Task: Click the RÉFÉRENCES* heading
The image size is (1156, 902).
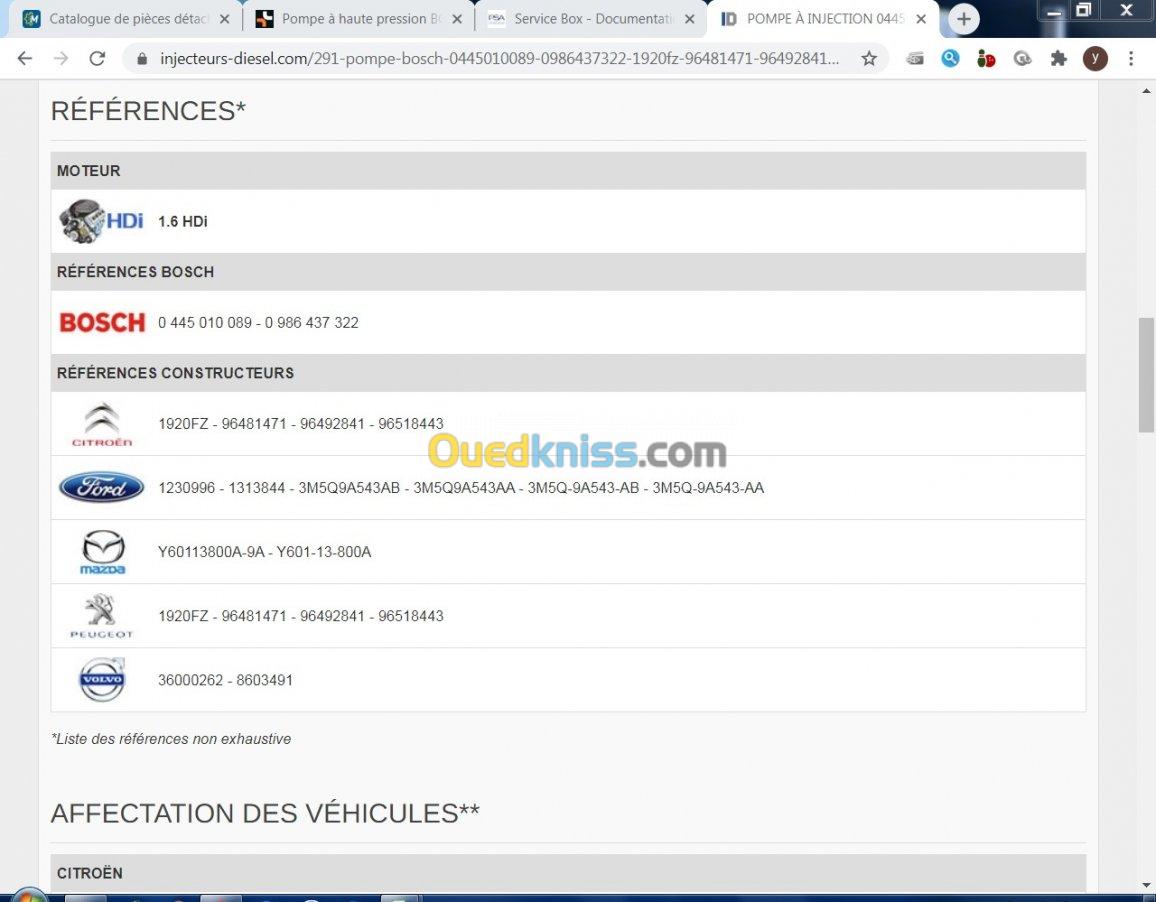Action: click(148, 111)
